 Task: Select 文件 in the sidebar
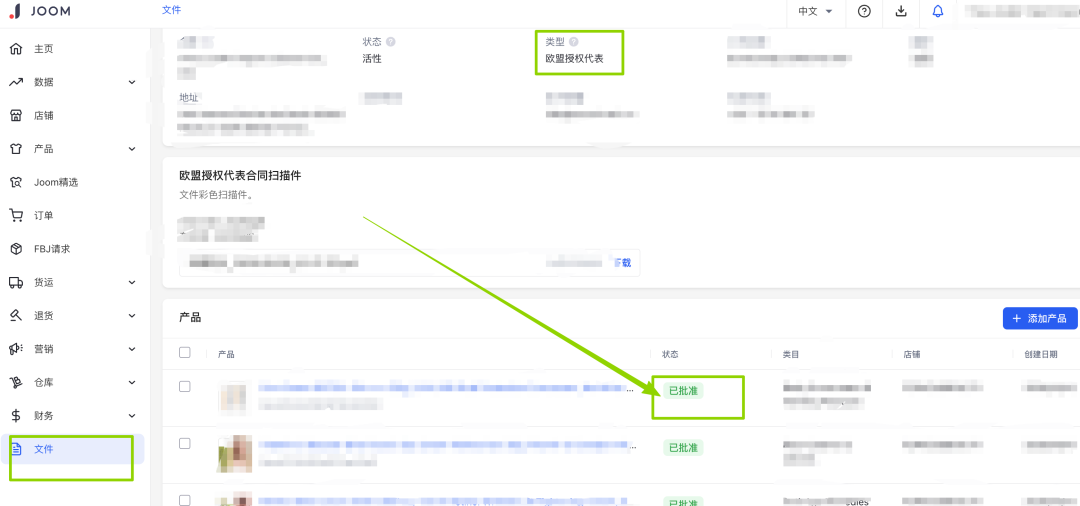(72, 449)
